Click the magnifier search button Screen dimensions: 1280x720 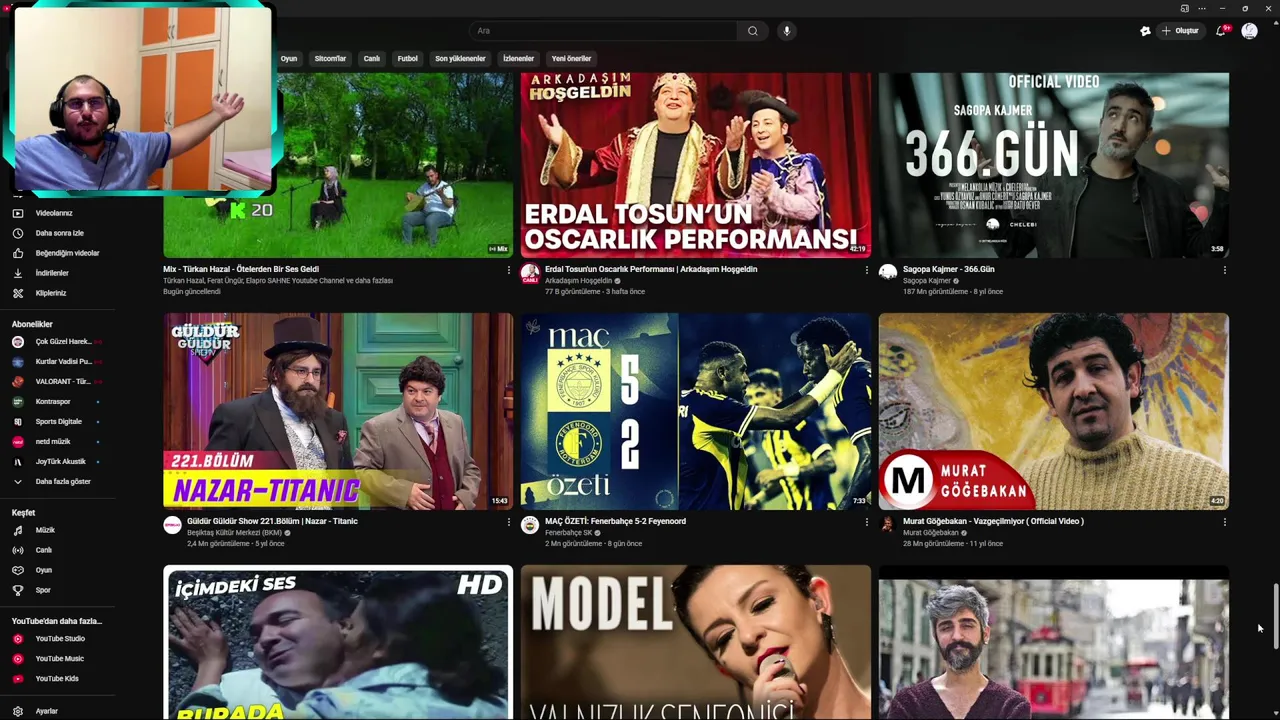point(753,31)
